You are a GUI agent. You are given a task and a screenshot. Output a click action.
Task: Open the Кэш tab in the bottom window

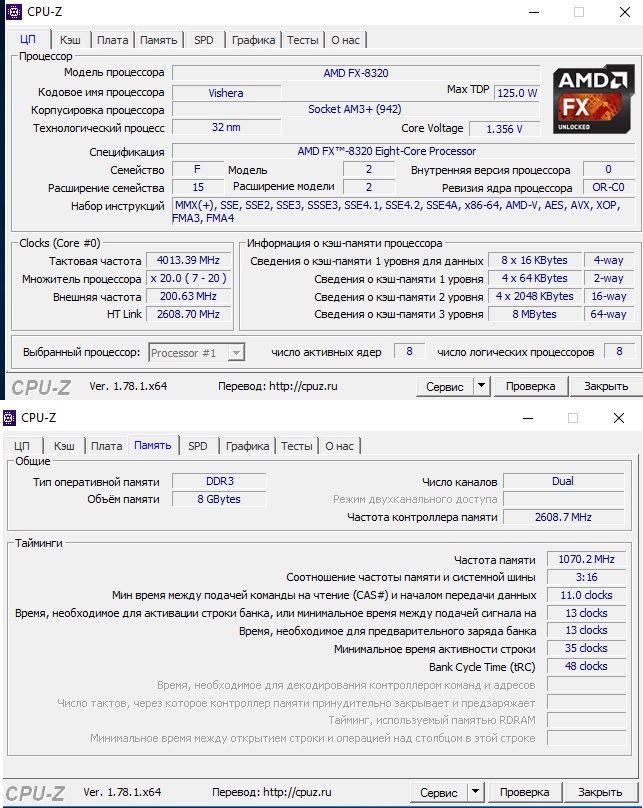pos(64,446)
